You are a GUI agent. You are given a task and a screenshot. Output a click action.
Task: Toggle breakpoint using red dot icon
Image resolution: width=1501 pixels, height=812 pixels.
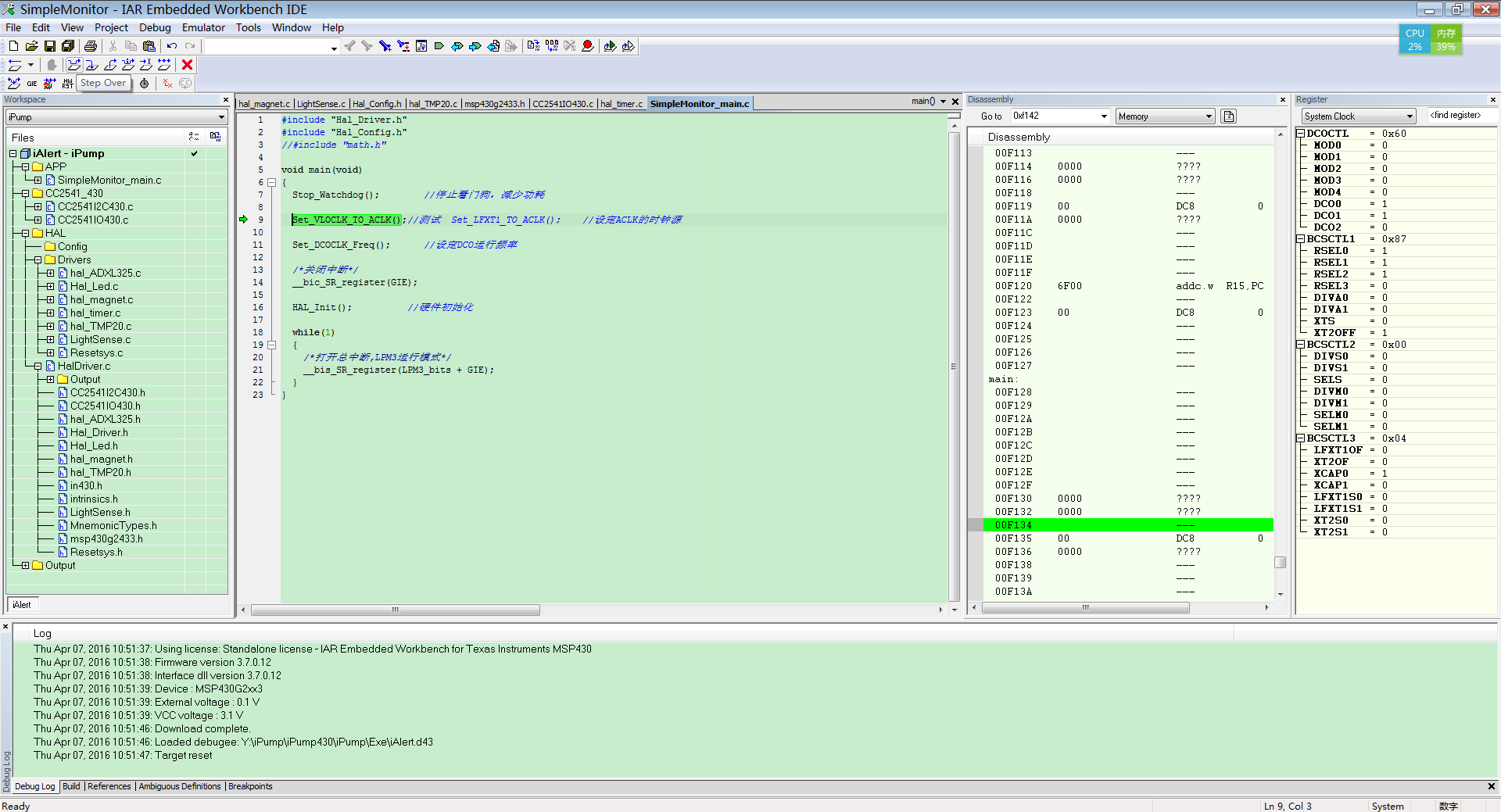point(588,46)
